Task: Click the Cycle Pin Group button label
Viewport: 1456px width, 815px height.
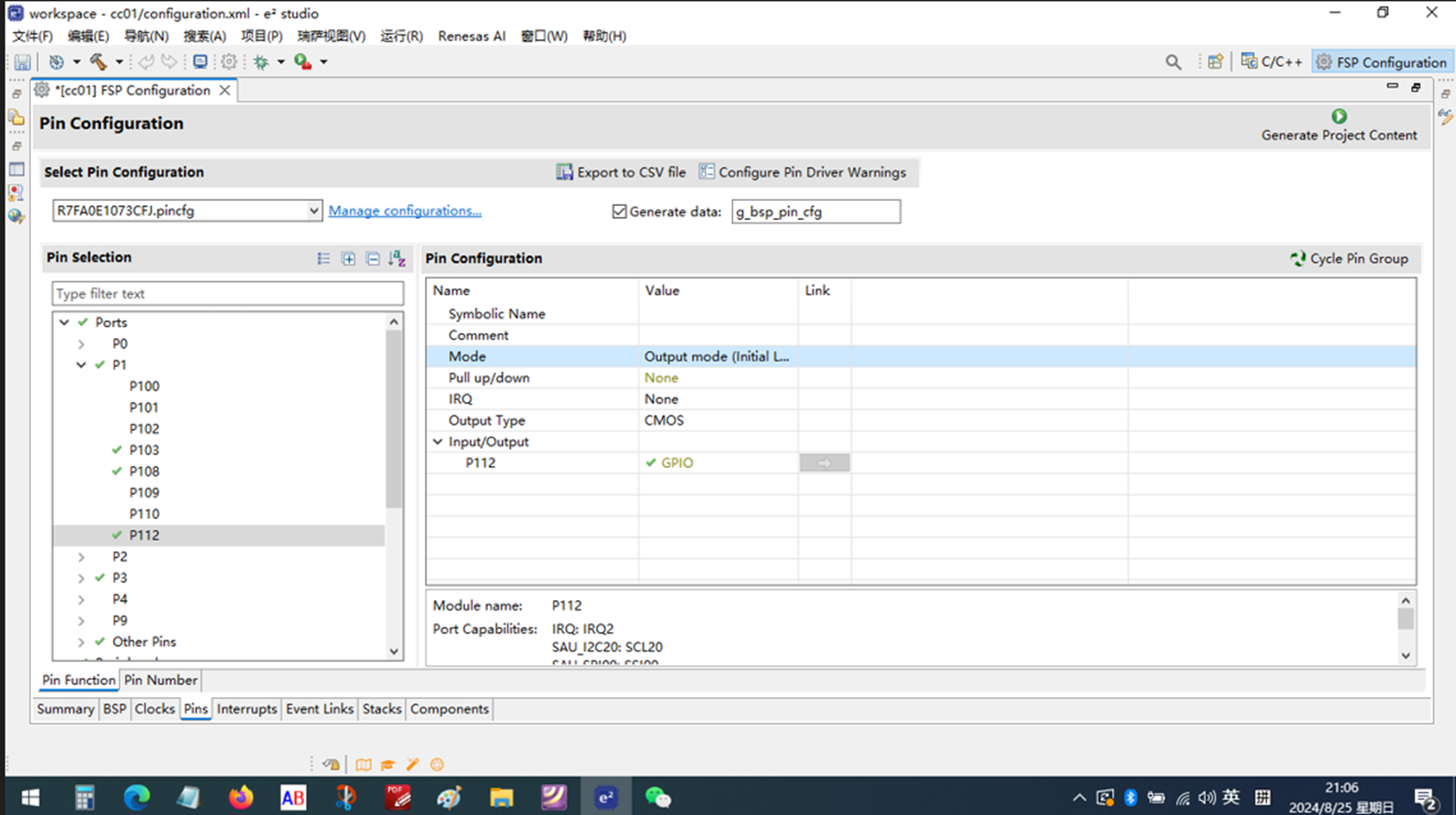Action: (x=1359, y=258)
